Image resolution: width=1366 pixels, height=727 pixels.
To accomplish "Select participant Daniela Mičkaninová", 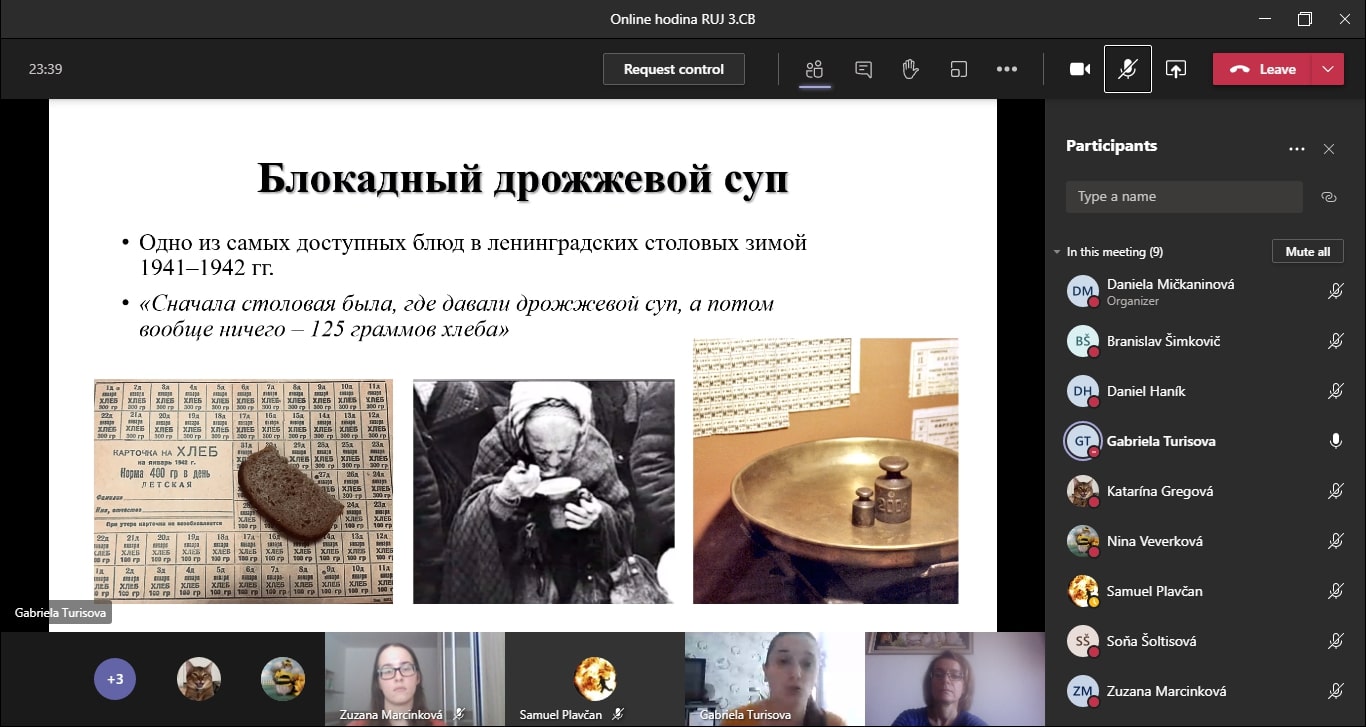I will tap(1205, 291).
